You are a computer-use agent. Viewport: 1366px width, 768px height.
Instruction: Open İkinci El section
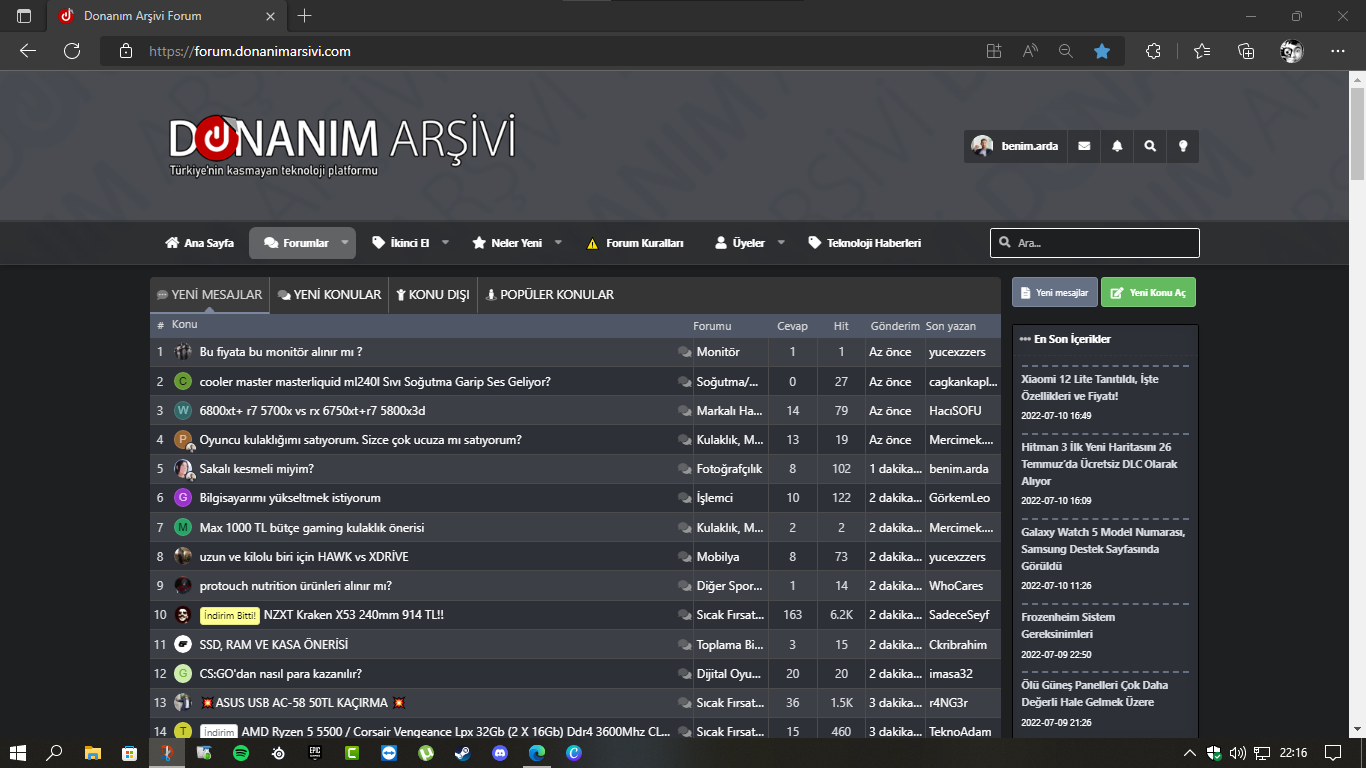(400, 243)
